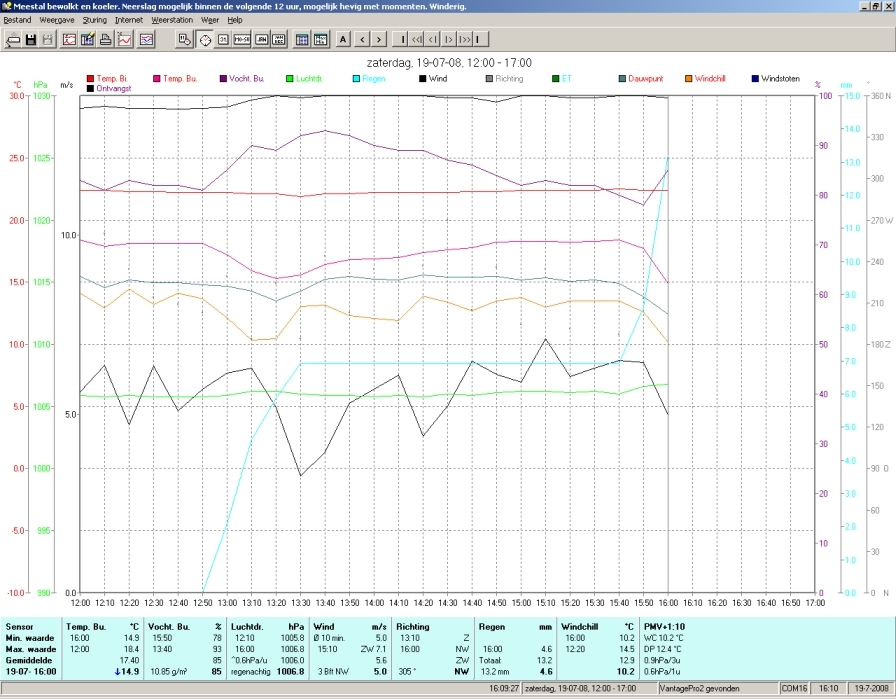Select the clock view toolbar icon
Viewport: 896px width, 699px height.
(x=205, y=39)
